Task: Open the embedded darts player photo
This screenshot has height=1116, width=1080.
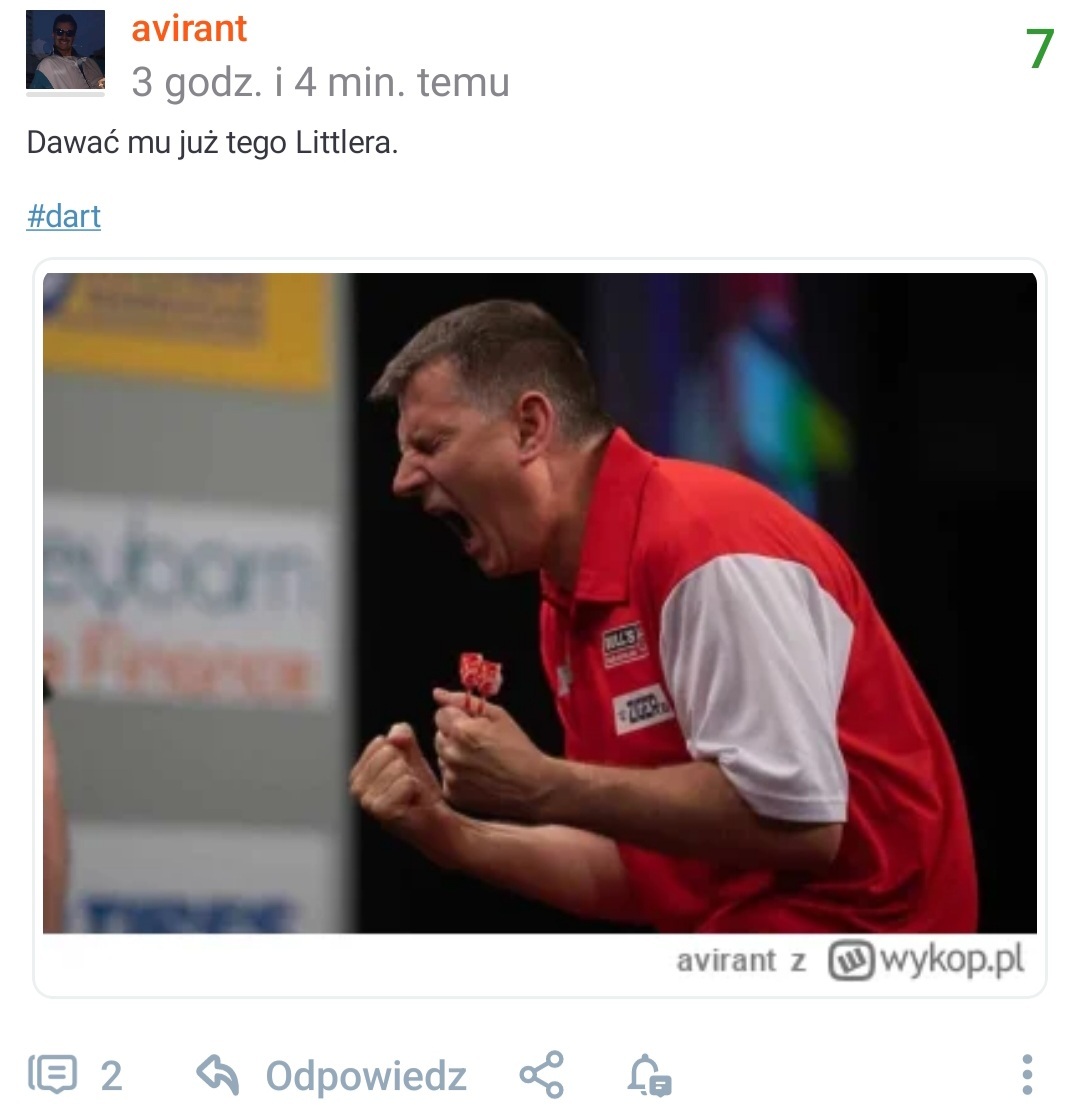Action: [x=540, y=603]
